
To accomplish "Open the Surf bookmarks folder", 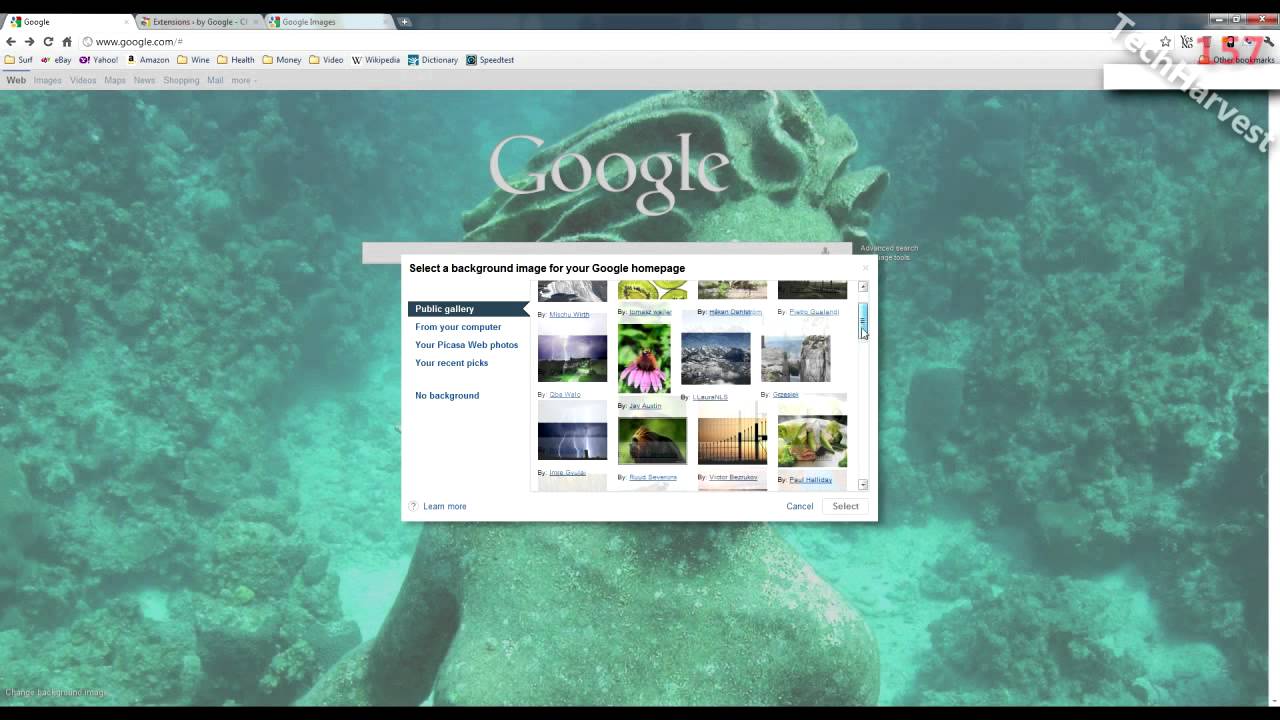I will 19,60.
